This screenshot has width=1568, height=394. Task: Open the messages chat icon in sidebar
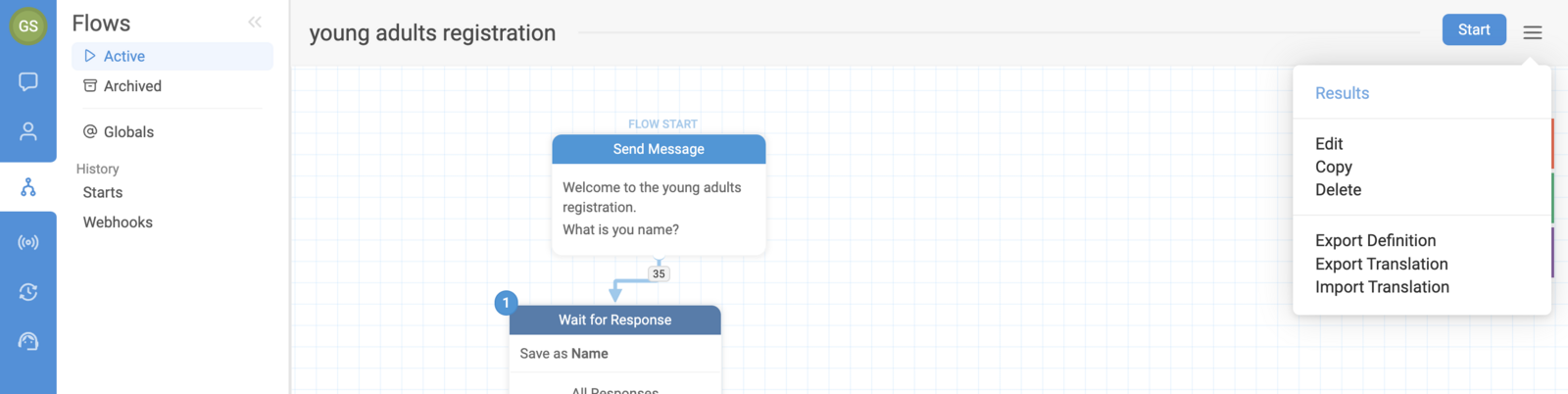pyautogui.click(x=28, y=81)
